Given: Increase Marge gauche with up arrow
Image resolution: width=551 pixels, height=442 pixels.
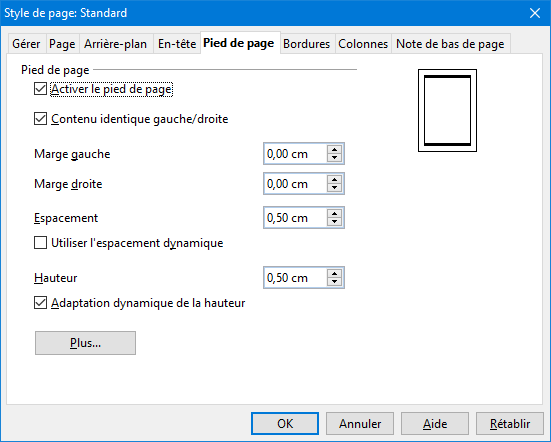Looking at the screenshot, I should point(335,150).
